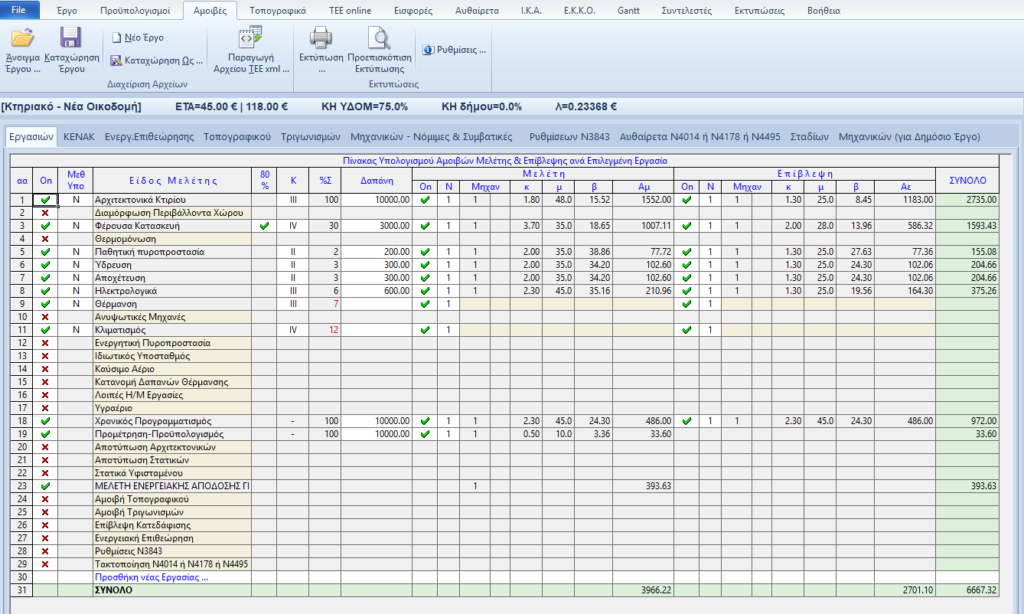1024x614 pixels.
Task: Open Ρυθμίσεις settings in the ribbon
Action: 454,48
